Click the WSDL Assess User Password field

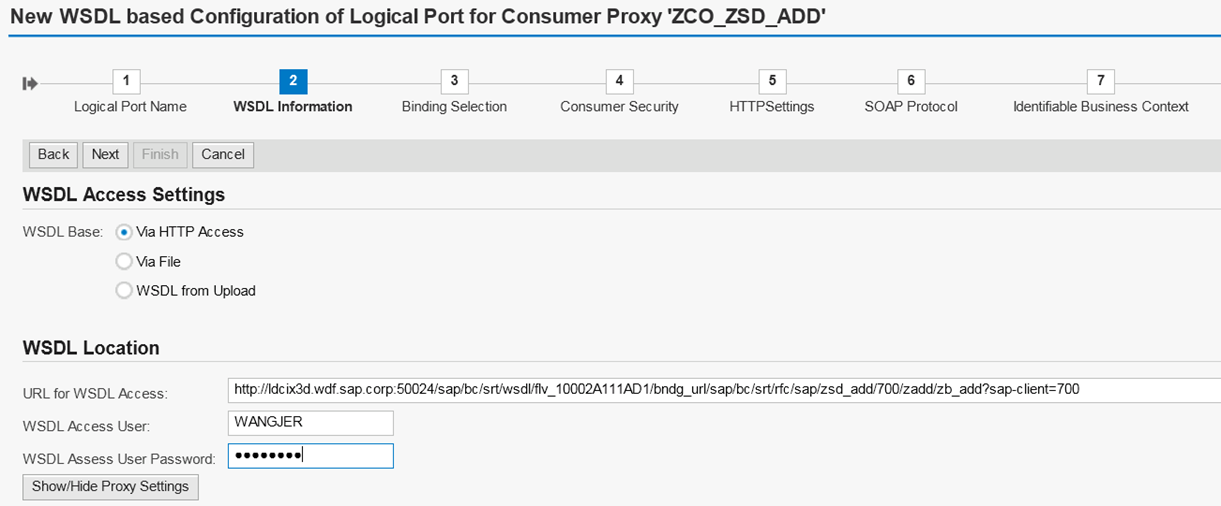click(x=311, y=456)
